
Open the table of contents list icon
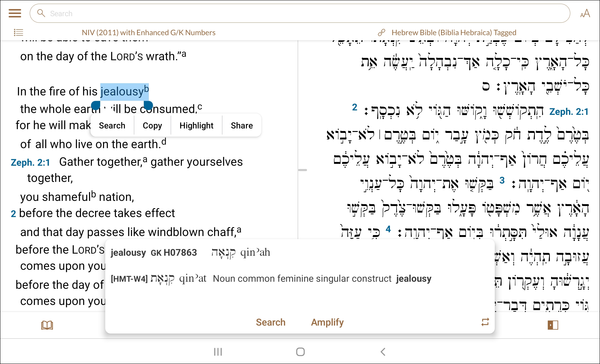[x=18, y=33]
